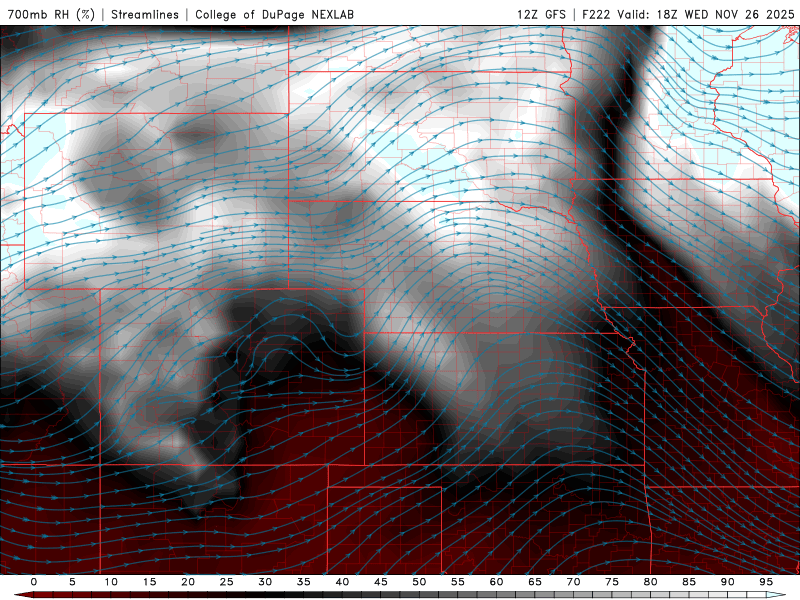Click the "95" colorbar scale label

click(766, 582)
